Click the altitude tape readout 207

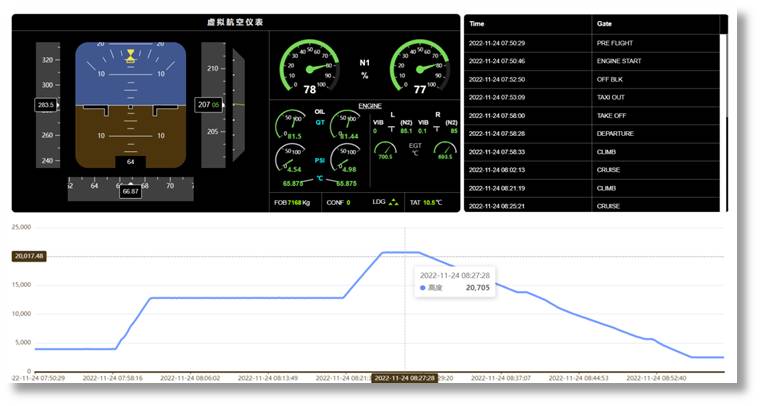pos(210,104)
